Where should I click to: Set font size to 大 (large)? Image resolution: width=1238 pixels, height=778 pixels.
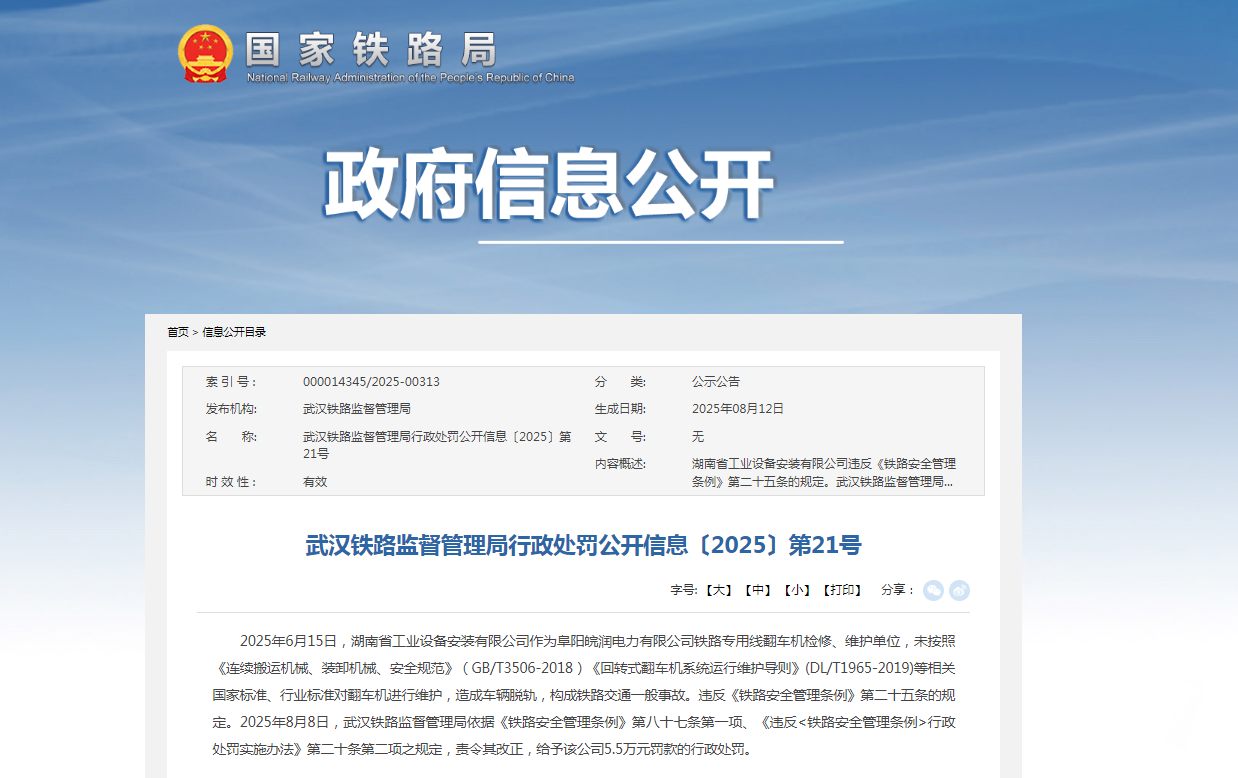click(x=719, y=591)
